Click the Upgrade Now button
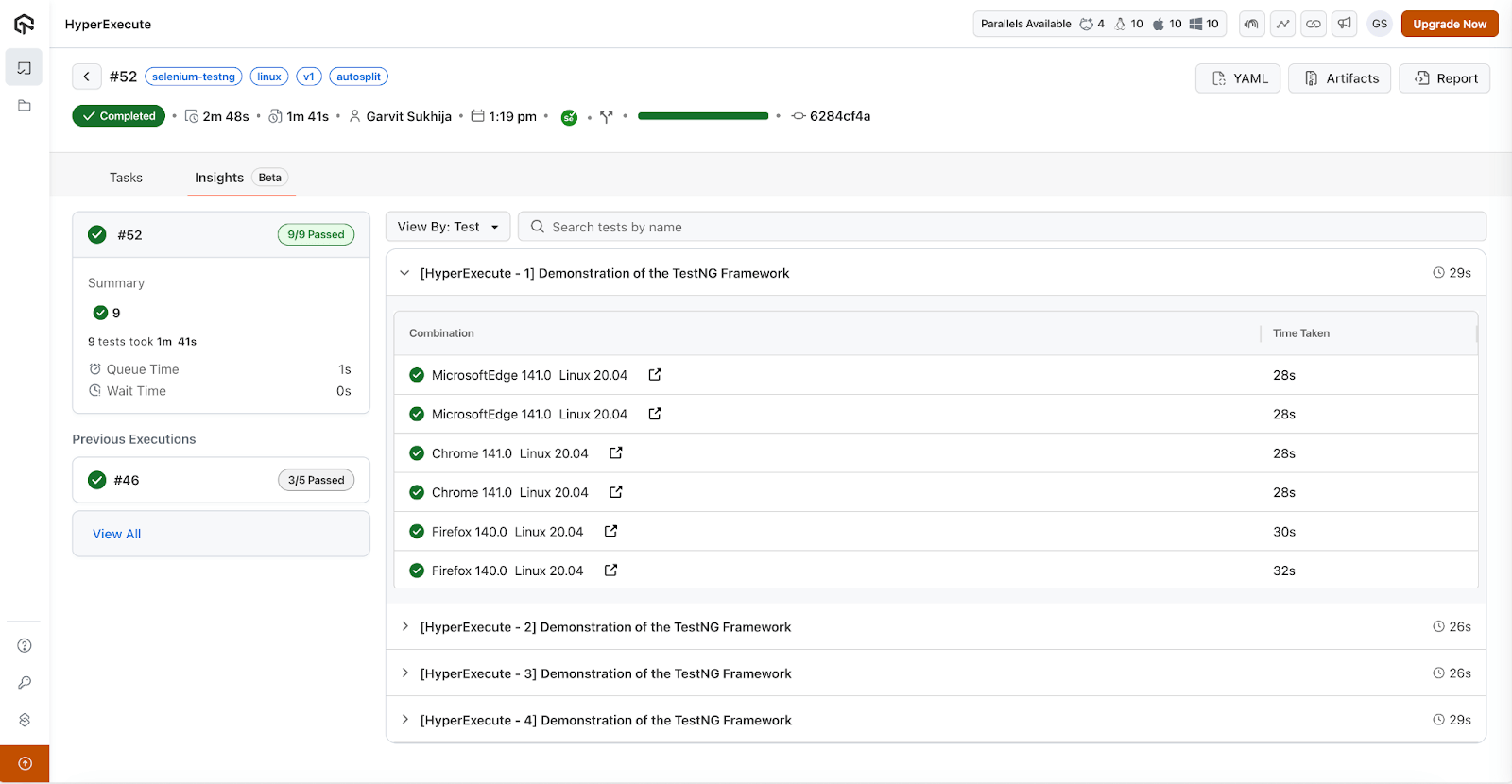 [x=1449, y=24]
